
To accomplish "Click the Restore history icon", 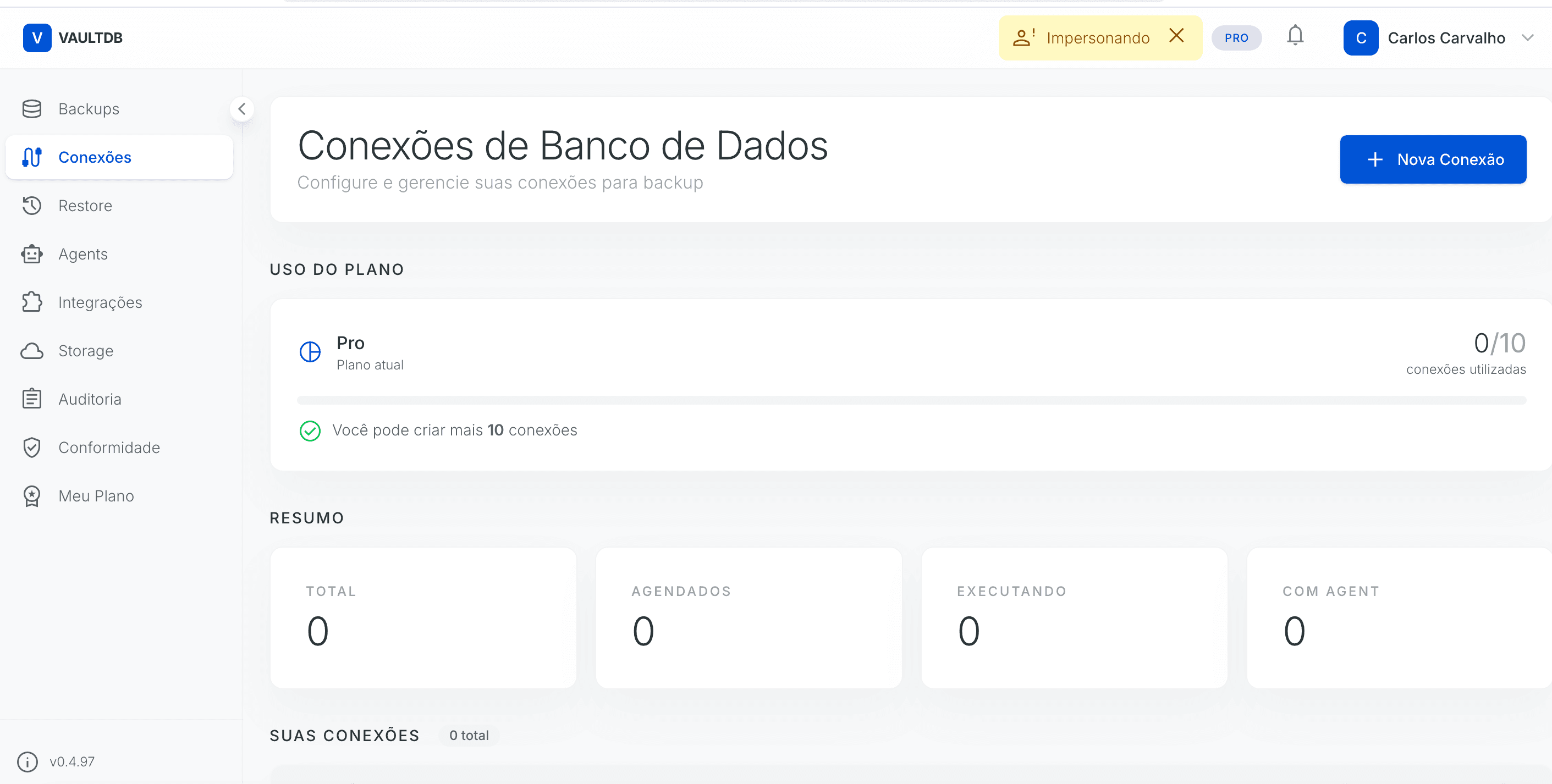I will click(32, 205).
